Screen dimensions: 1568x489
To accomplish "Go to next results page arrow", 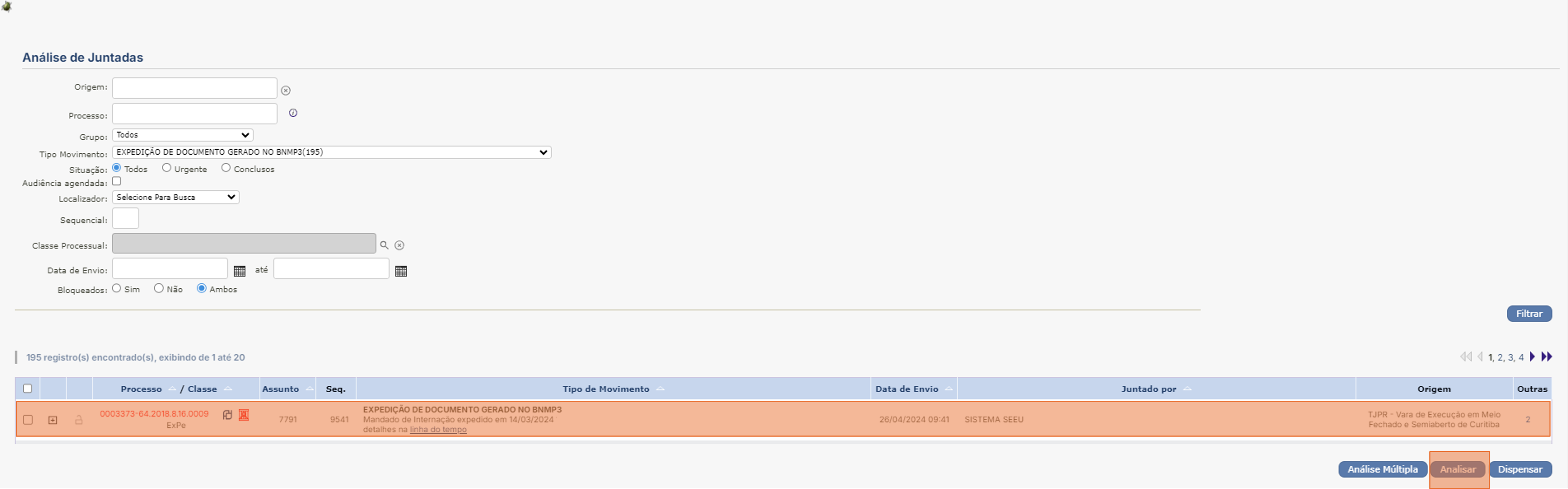I will [x=1532, y=357].
